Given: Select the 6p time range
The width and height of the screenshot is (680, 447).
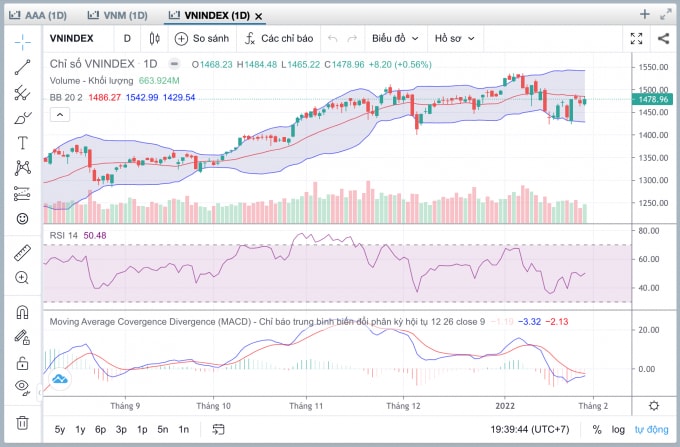Looking at the screenshot, I should [x=101, y=430].
